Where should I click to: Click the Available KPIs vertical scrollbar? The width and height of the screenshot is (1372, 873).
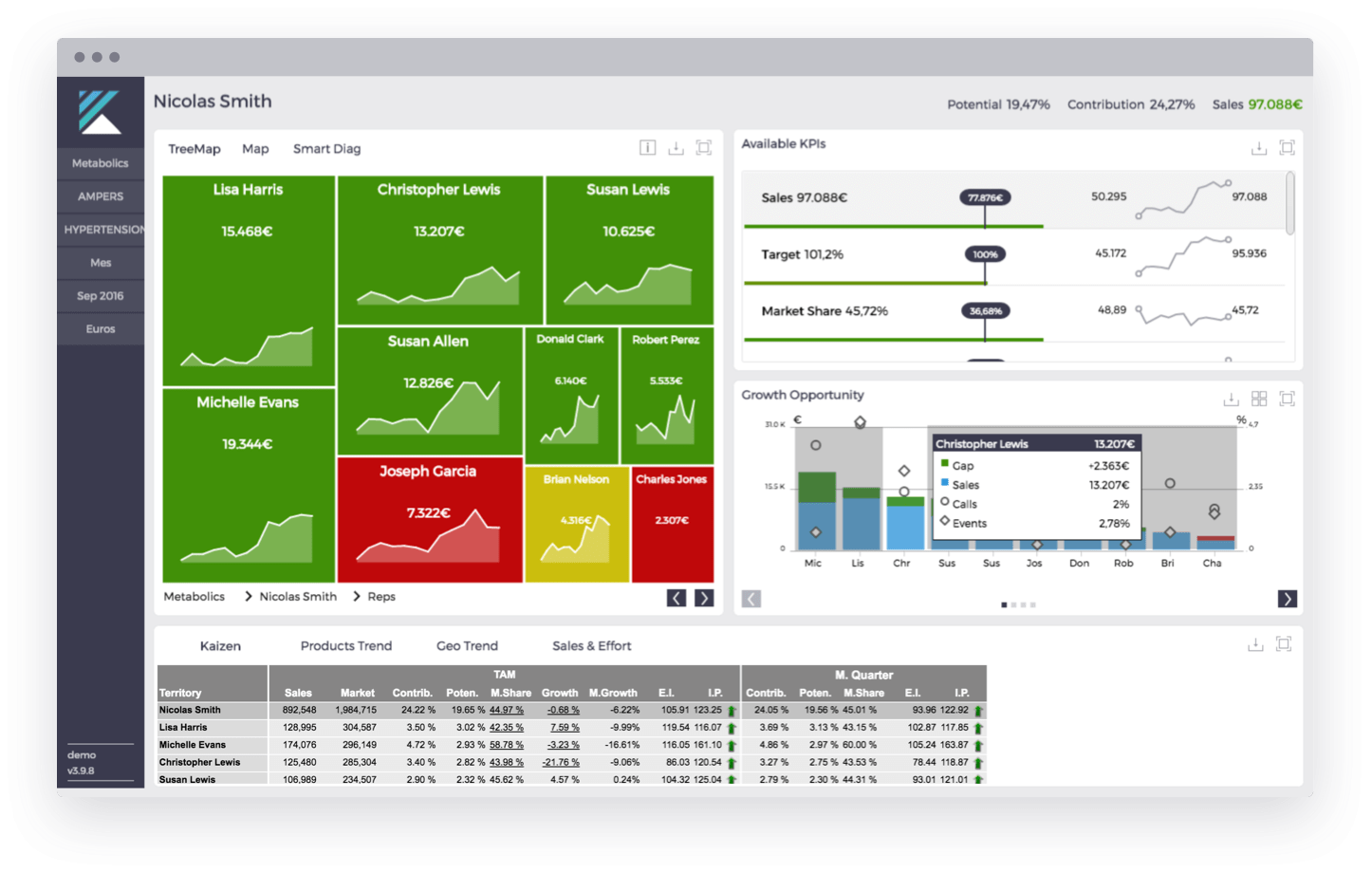[1289, 202]
